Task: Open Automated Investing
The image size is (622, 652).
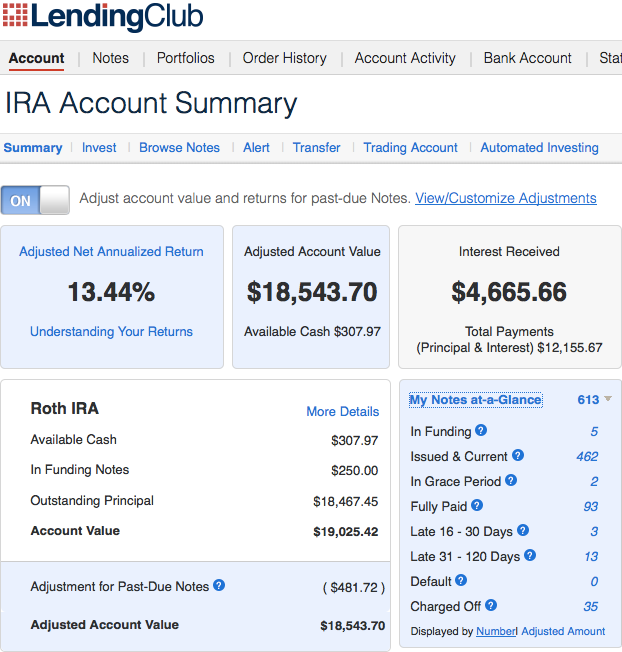Action: pos(540,148)
